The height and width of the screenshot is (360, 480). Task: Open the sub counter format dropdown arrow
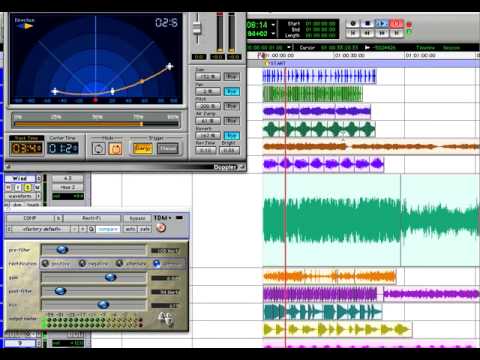tap(273, 34)
